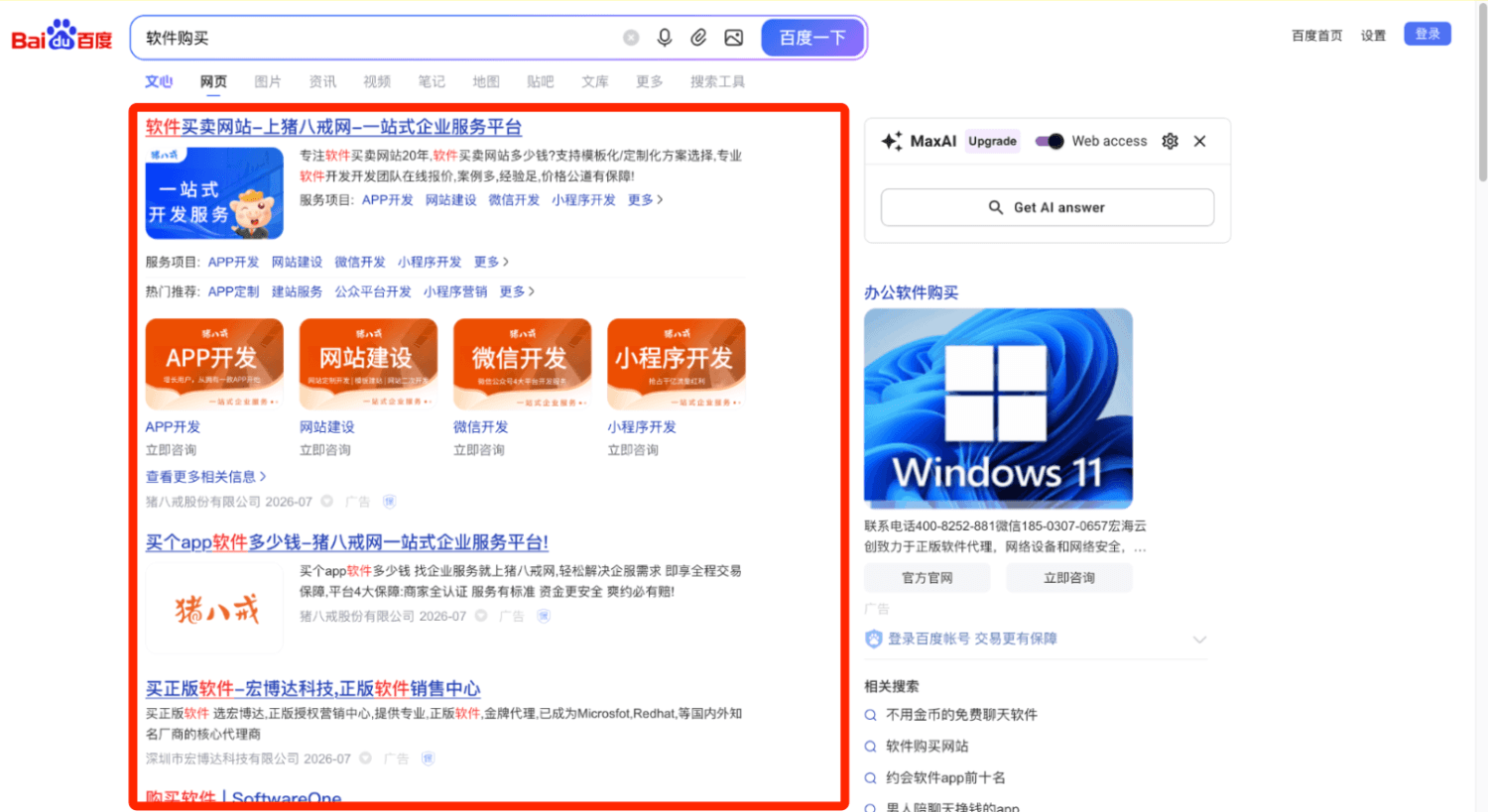Switch to the 视频 tab
The width and height of the screenshot is (1488, 812).
(x=377, y=81)
